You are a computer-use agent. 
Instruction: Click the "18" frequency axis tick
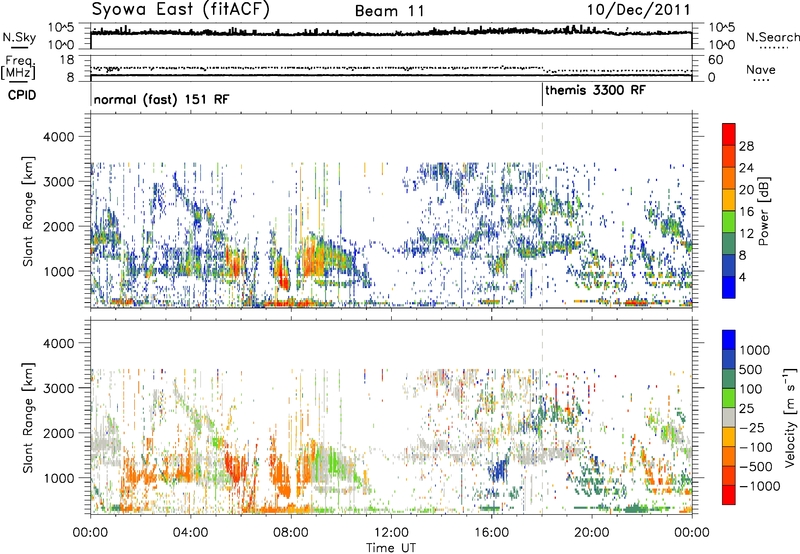pos(67,60)
